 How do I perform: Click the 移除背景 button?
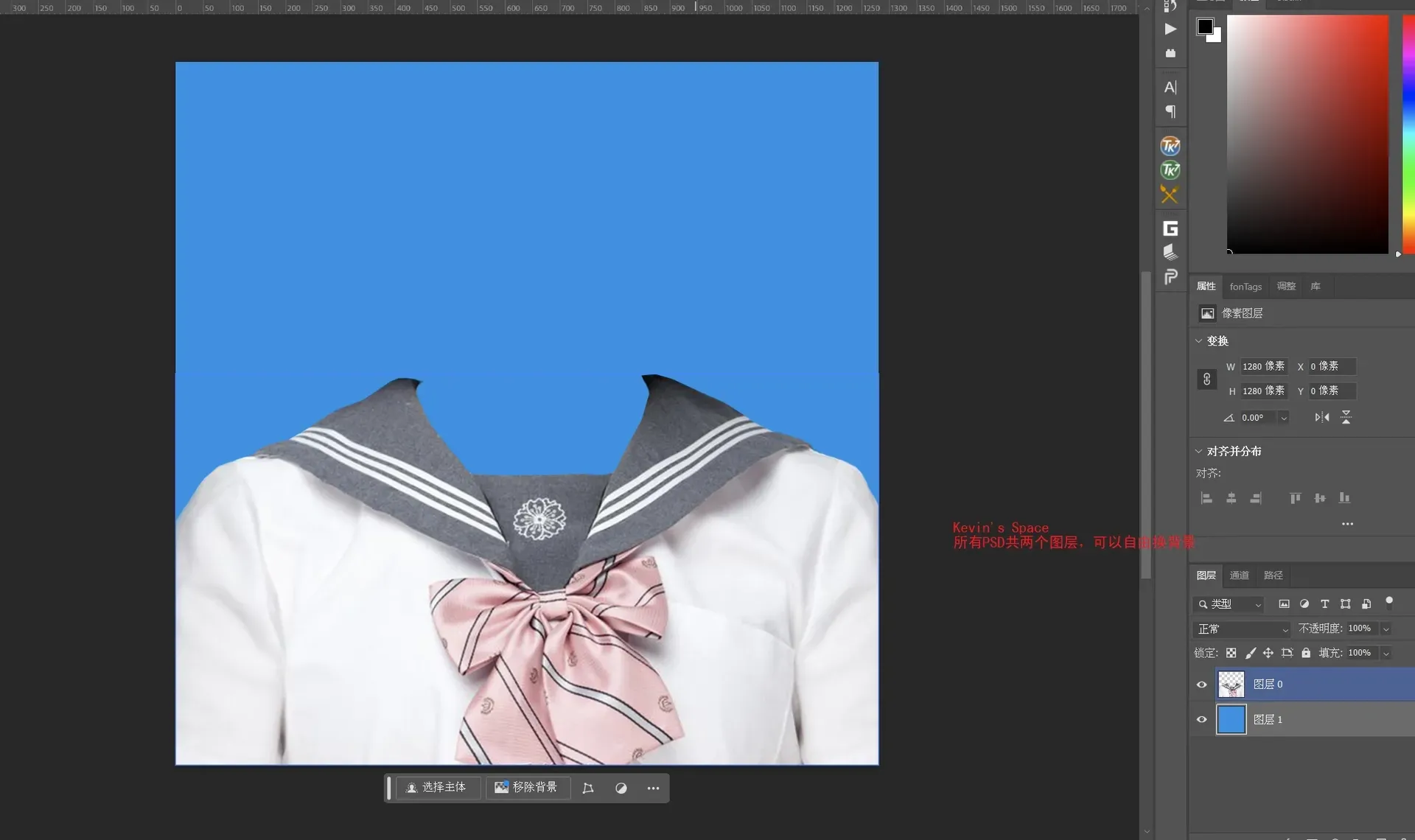(x=528, y=788)
